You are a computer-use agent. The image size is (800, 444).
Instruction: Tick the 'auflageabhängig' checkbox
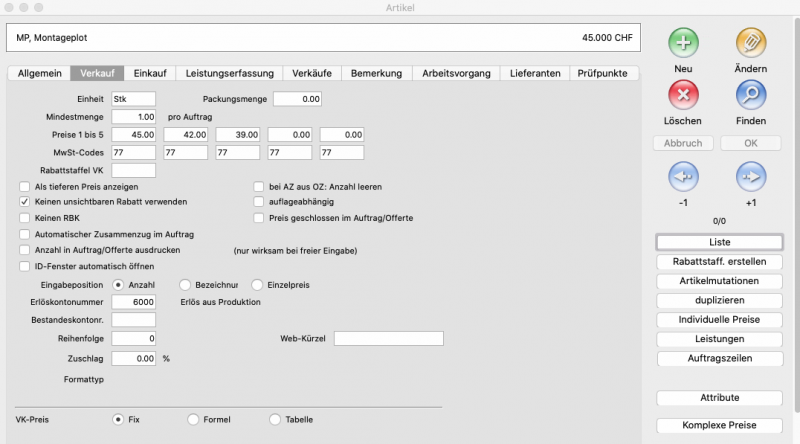(258, 202)
